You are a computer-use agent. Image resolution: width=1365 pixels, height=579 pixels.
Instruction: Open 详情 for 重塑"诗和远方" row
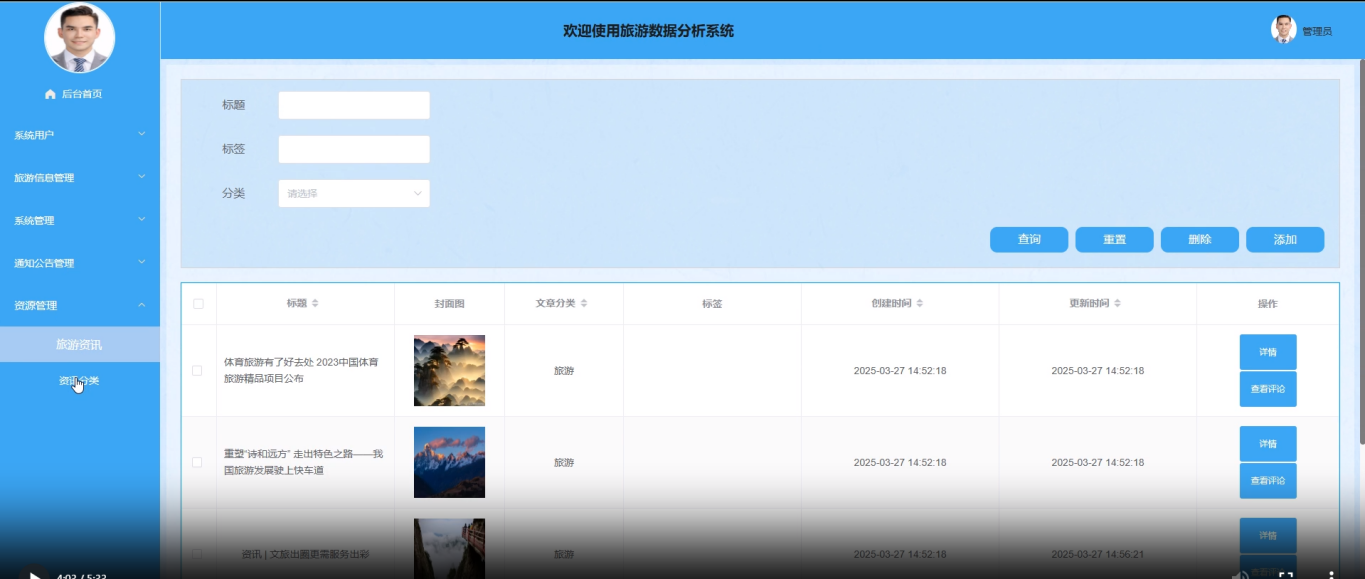1268,444
